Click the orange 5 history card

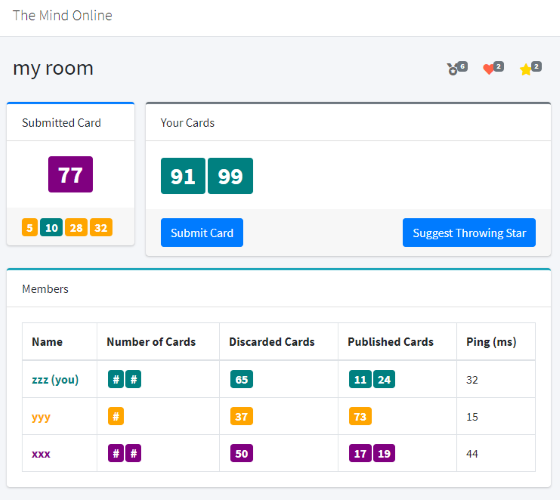pyautogui.click(x=30, y=228)
